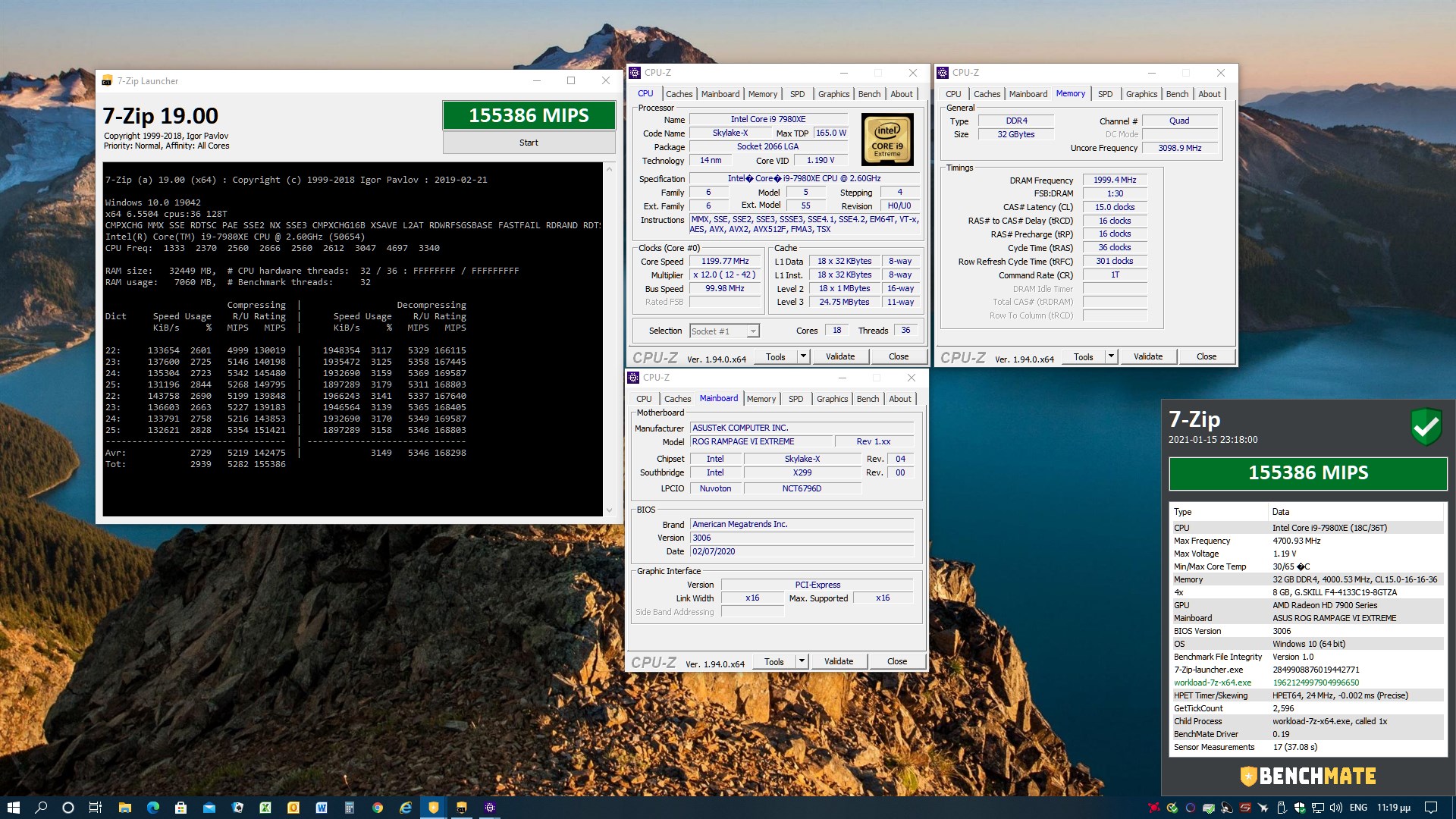Launch Google Chrome from the taskbar
The height and width of the screenshot is (819, 1456).
click(378, 808)
